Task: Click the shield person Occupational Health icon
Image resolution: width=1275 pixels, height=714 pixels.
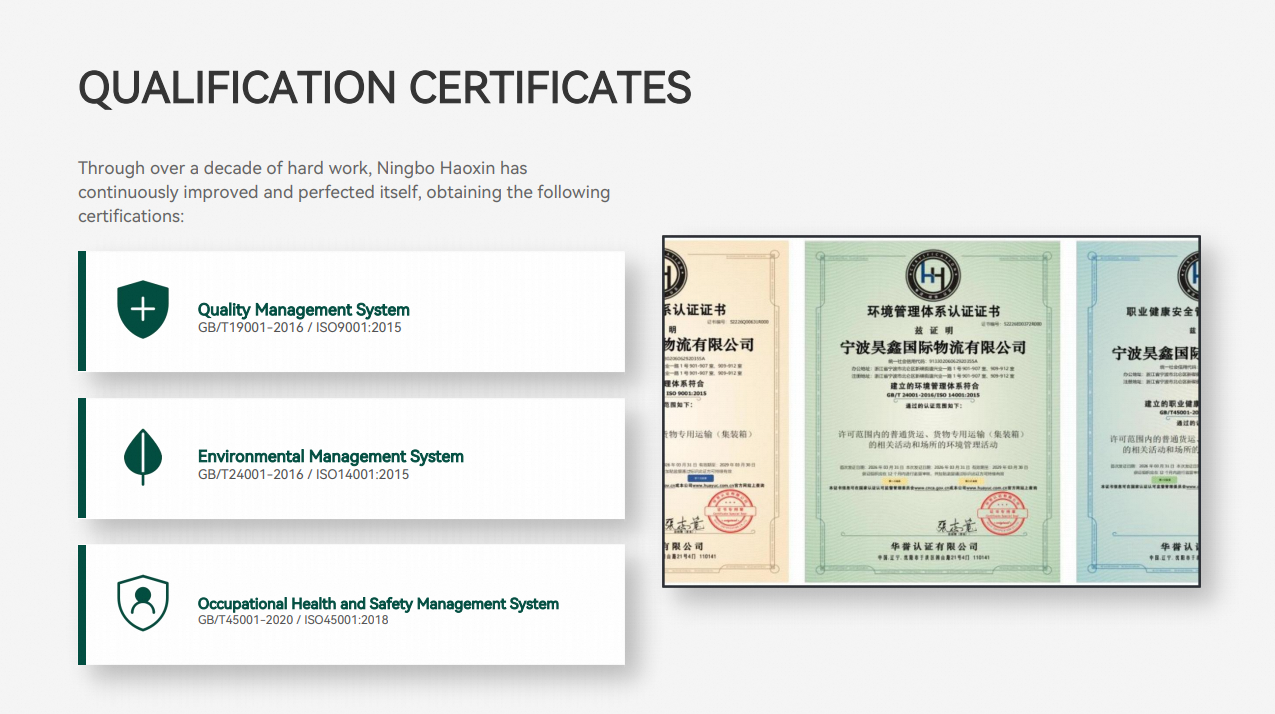Action: [143, 603]
